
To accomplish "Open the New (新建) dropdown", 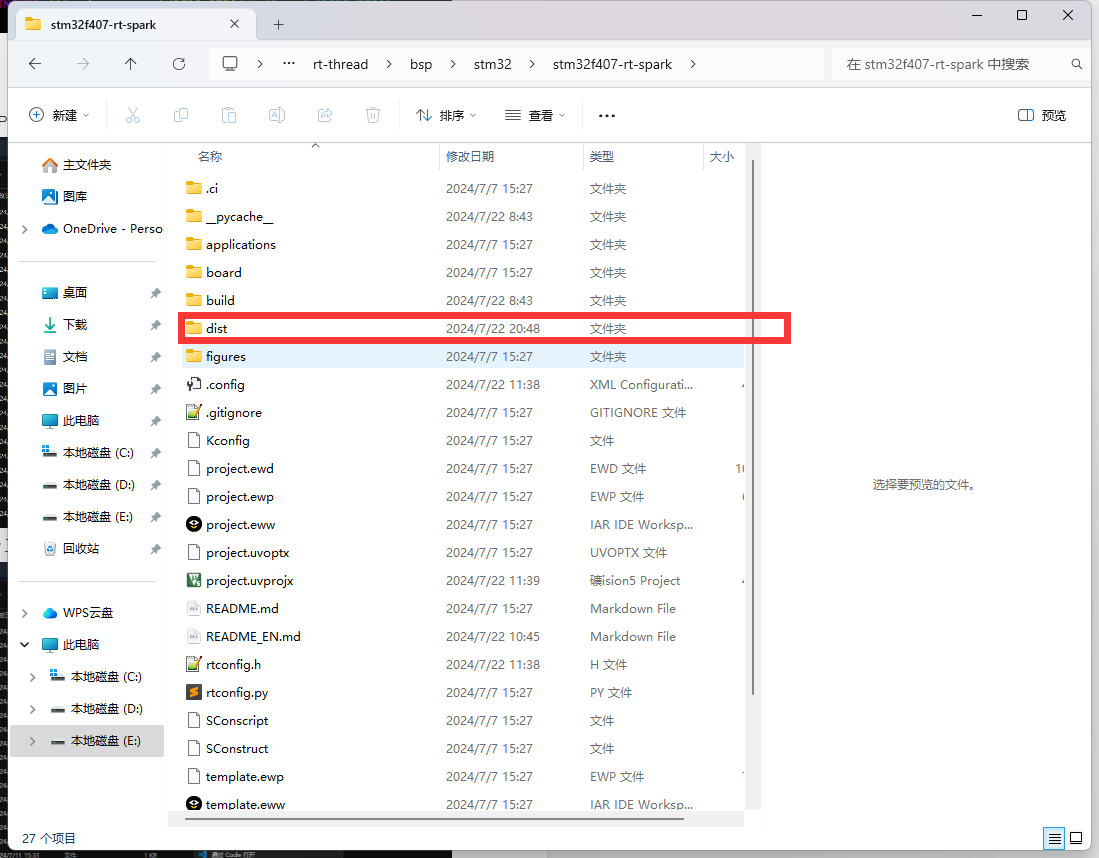I will (59, 115).
